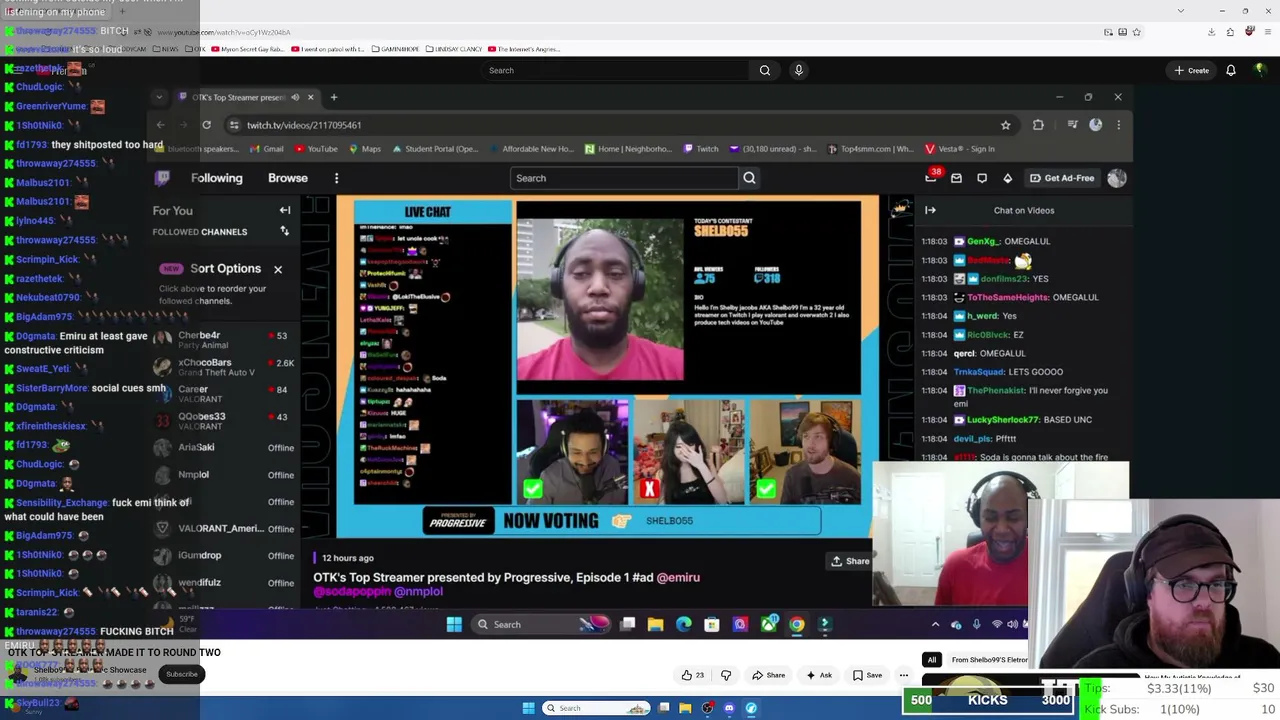Open extensions puzzle icon in Twitch window
Image resolution: width=1280 pixels, height=720 pixels.
coord(1038,125)
